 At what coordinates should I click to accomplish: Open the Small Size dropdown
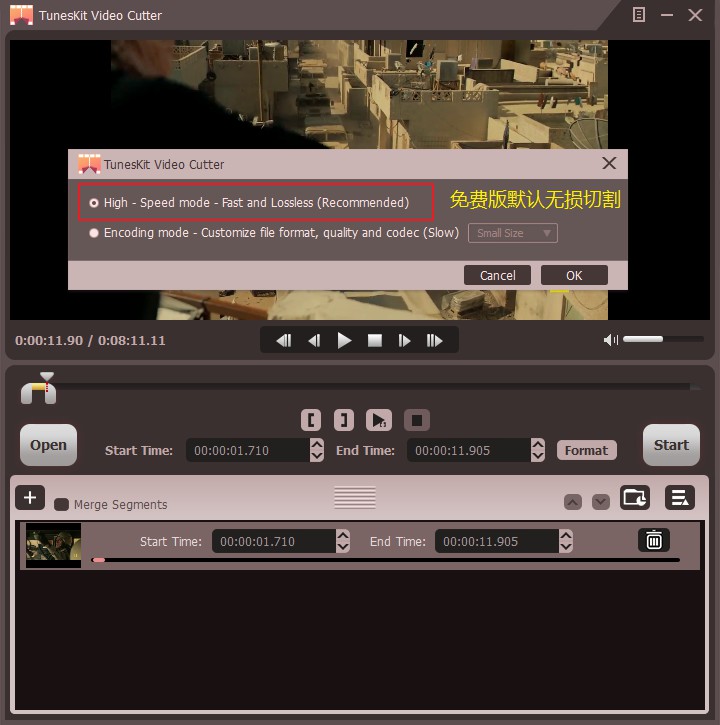coord(512,233)
